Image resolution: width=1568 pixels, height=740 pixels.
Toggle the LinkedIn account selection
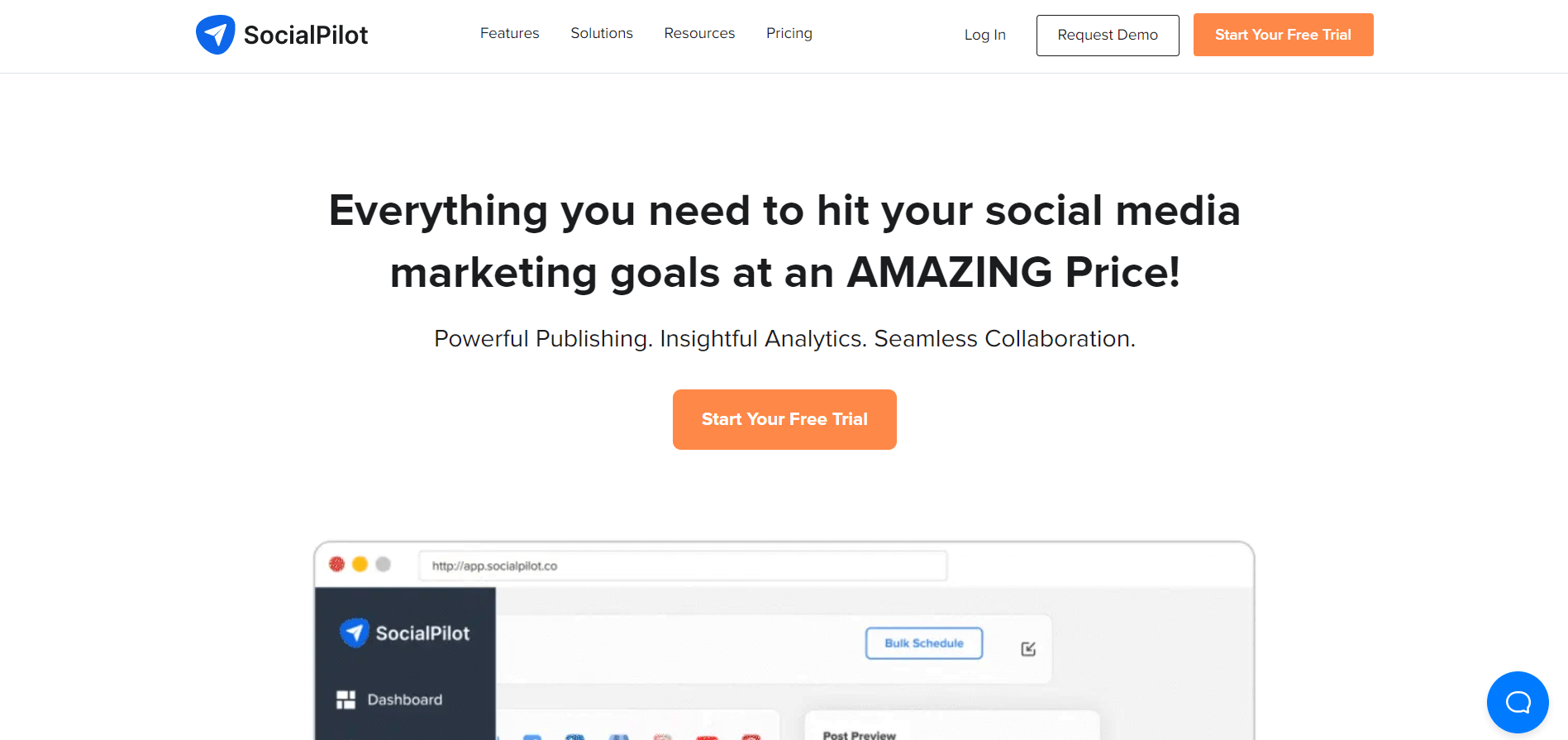pos(620,737)
